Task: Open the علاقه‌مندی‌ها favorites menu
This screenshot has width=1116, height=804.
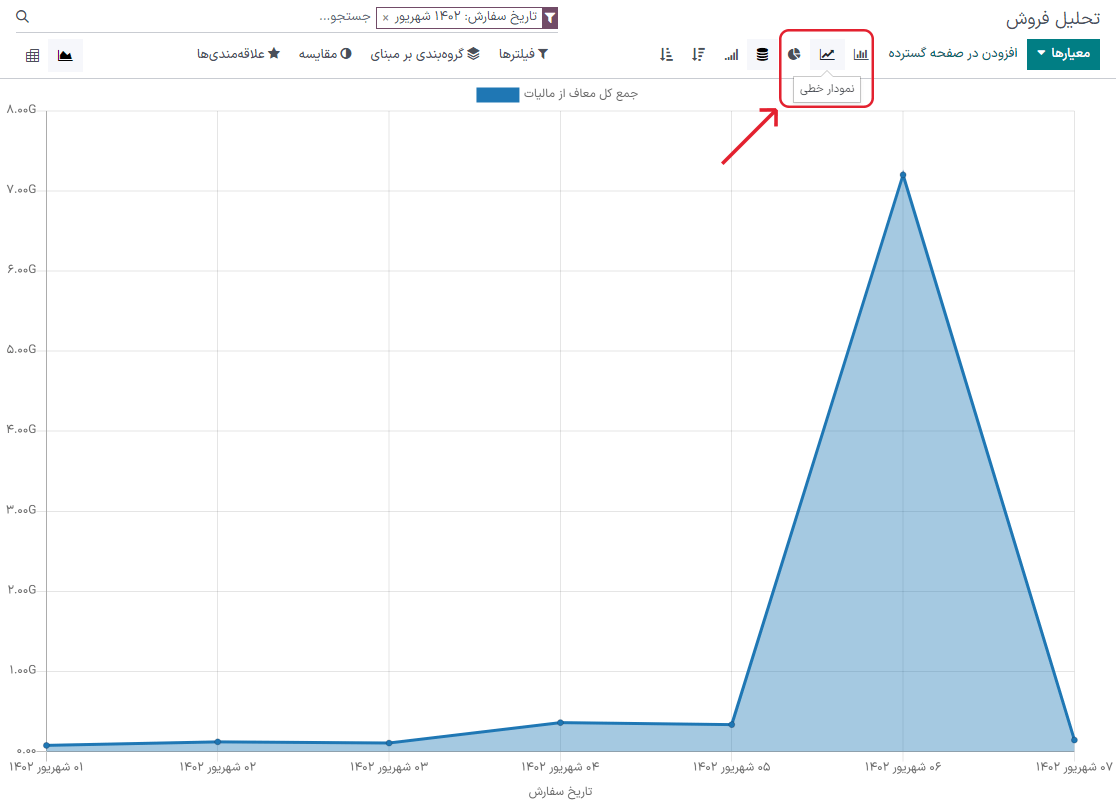Action: coord(238,54)
